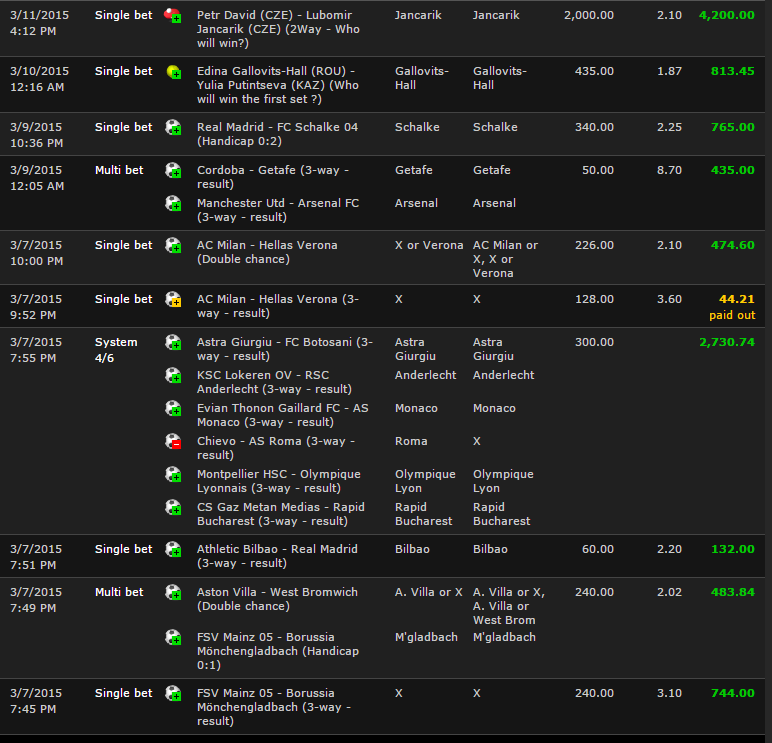Click the 3/9/2015 10:36 PM date cell
772x743 pixels.
coord(36,135)
